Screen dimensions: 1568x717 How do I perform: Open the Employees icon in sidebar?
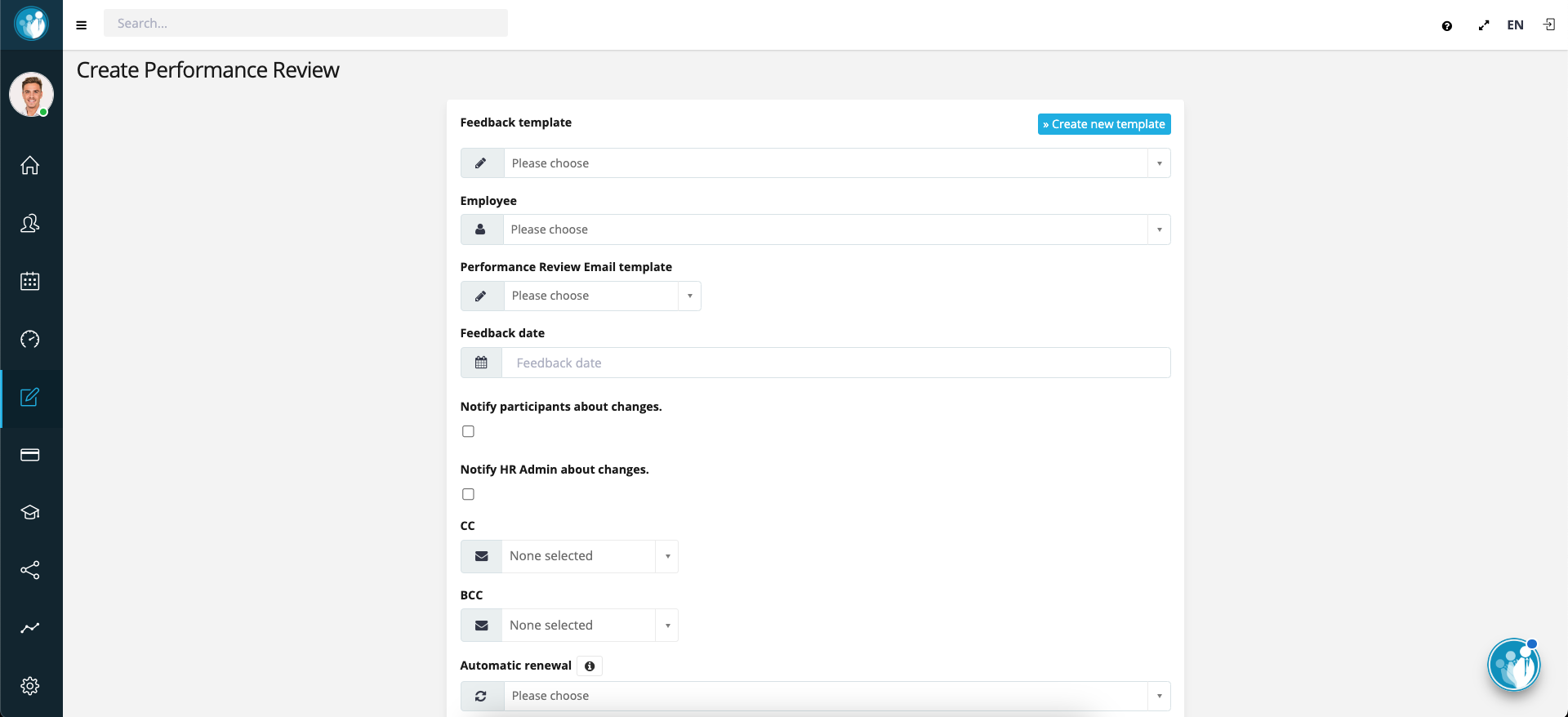tap(30, 224)
